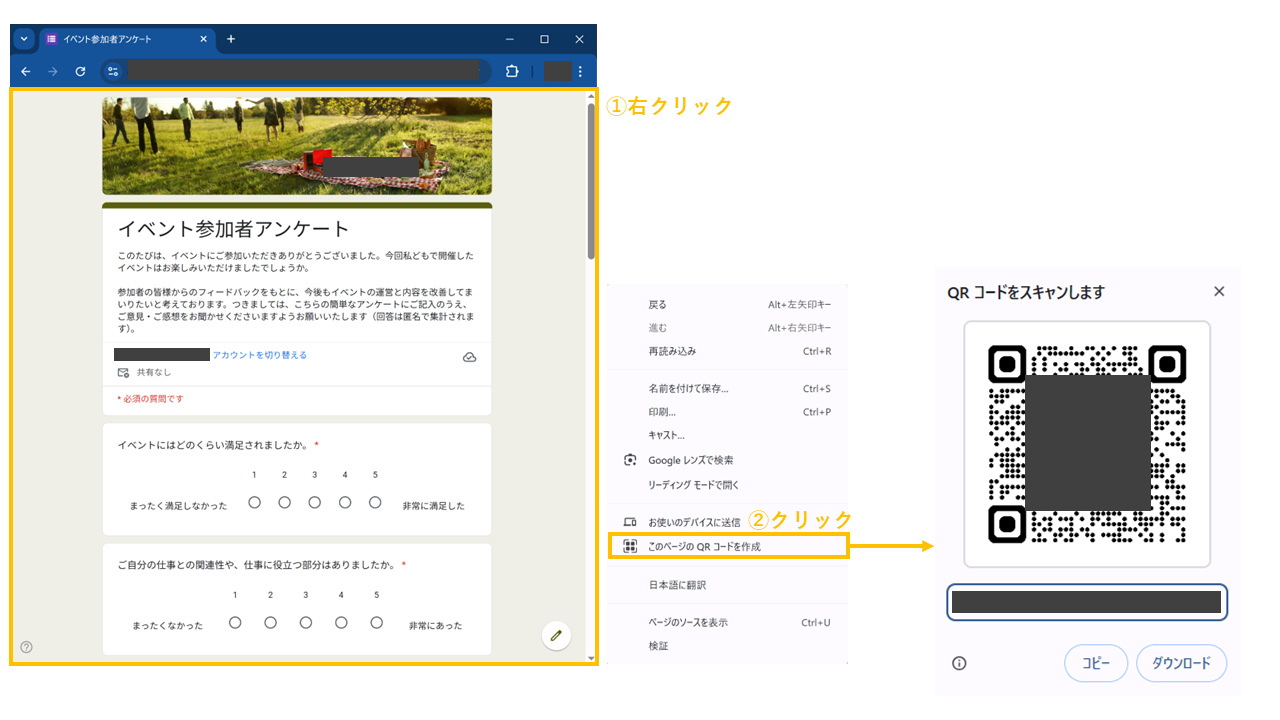Select キャスト... from the context menu
1280x720 pixels.
point(727,435)
